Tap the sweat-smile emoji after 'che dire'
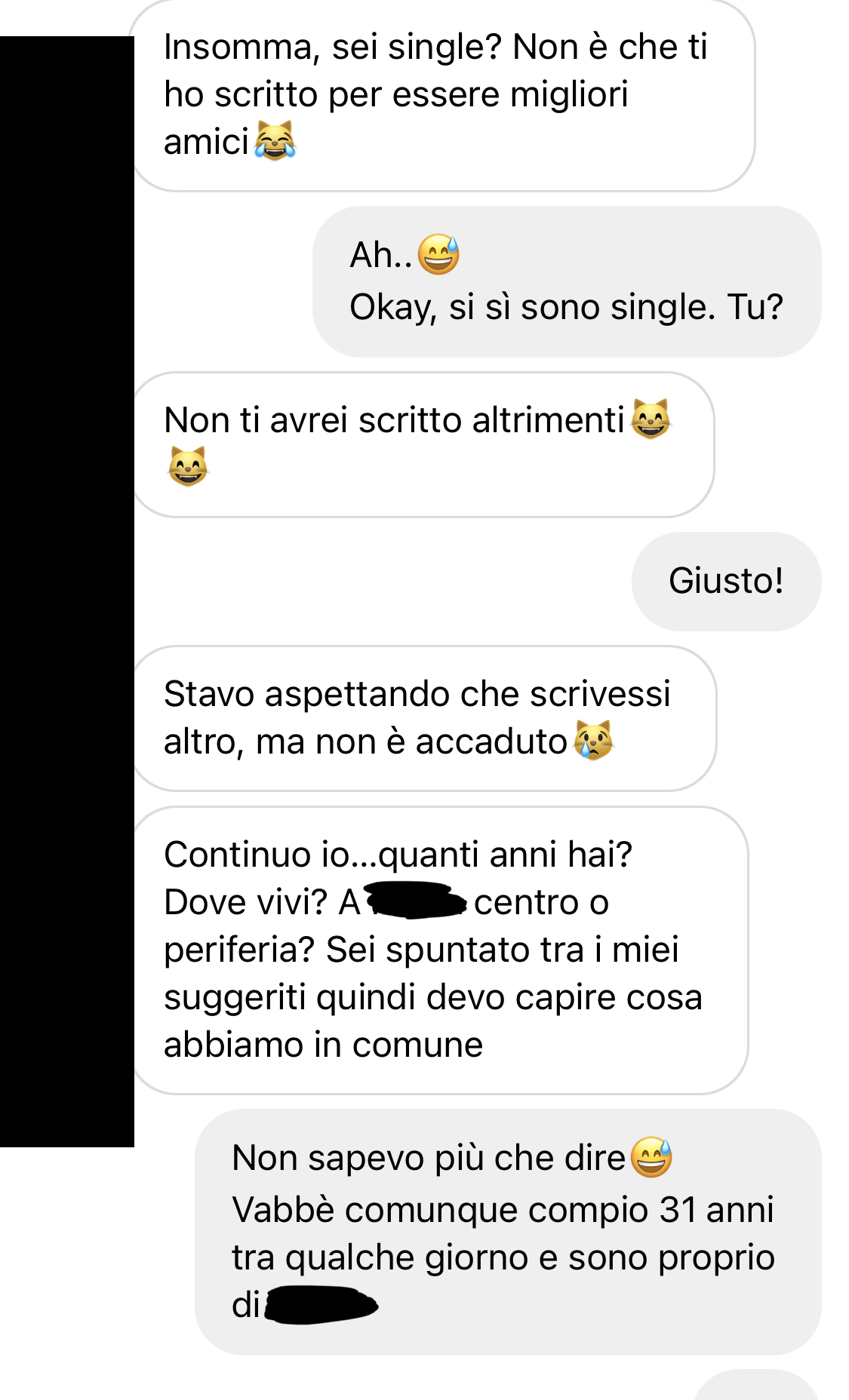Viewport: 849px width, 1400px height. pyautogui.click(x=651, y=1157)
